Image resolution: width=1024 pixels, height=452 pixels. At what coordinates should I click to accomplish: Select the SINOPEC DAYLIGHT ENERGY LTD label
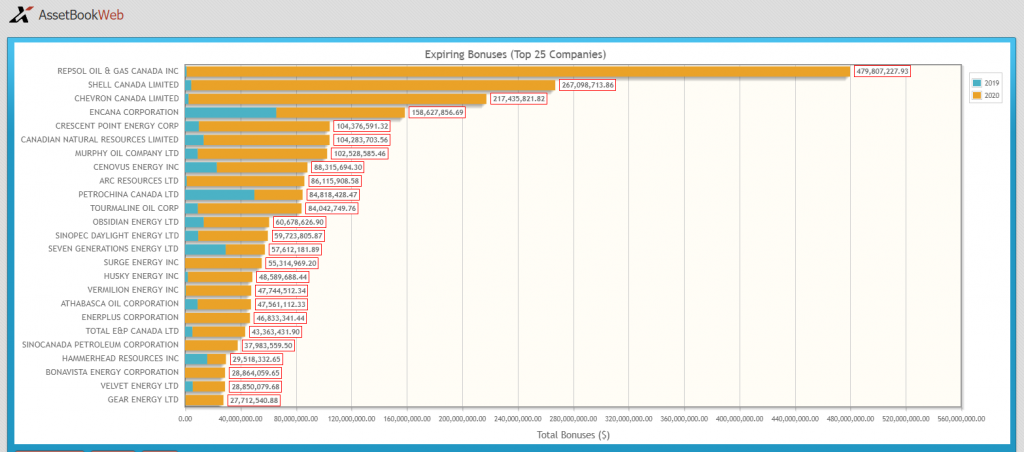tap(117, 235)
